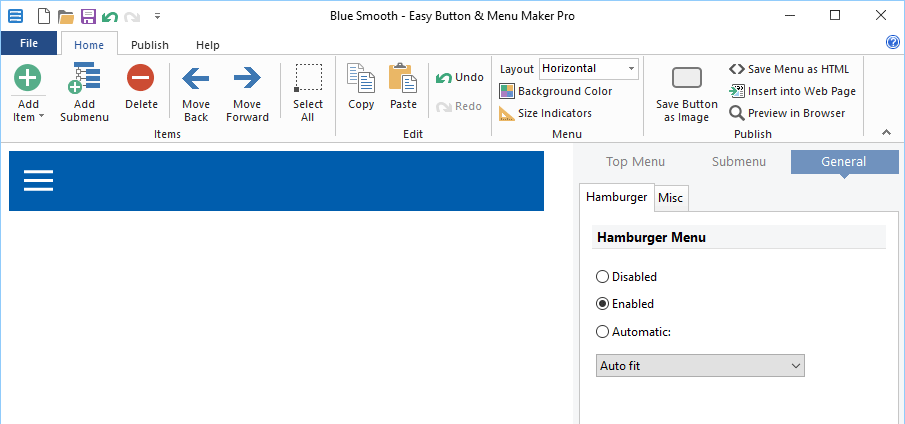This screenshot has width=905, height=424.
Task: Click the hamburger icon in menu preview
Action: tap(38, 180)
